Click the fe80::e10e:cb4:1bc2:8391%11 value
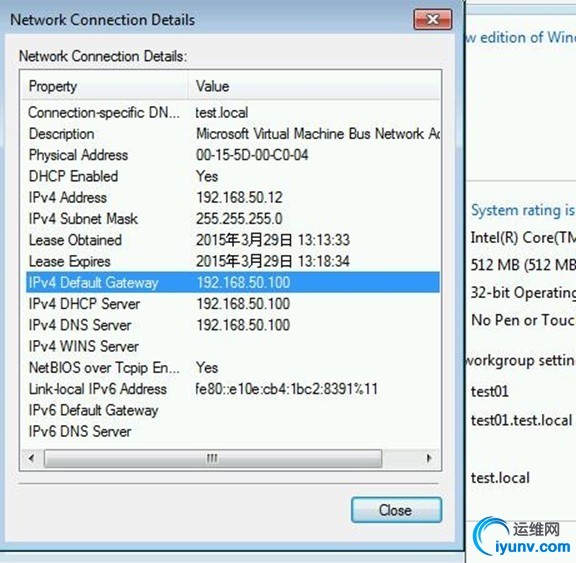 tap(287, 389)
